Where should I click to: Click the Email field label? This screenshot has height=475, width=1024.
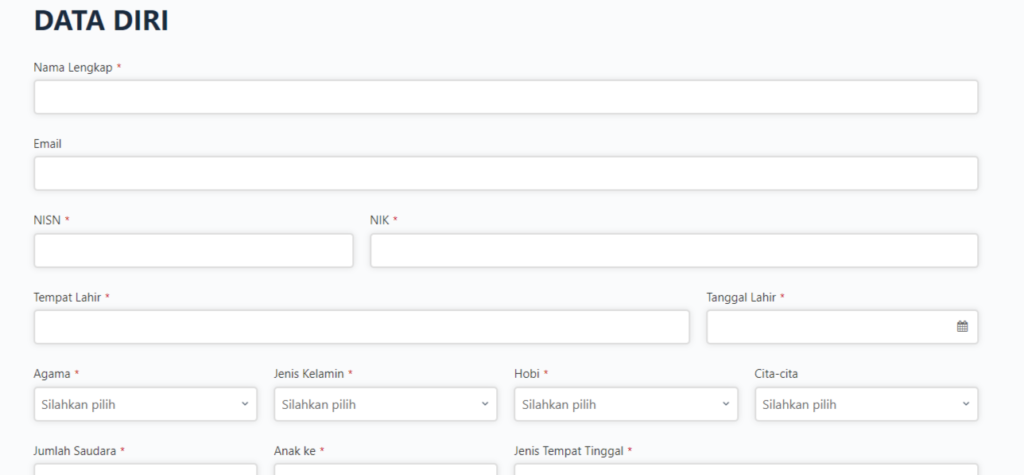(48, 143)
